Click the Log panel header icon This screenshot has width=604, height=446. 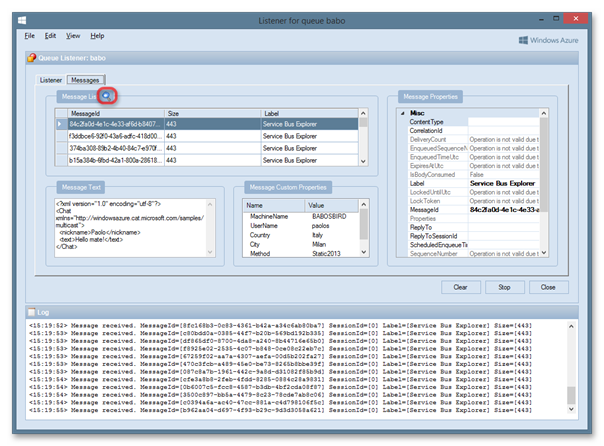pos(32,312)
